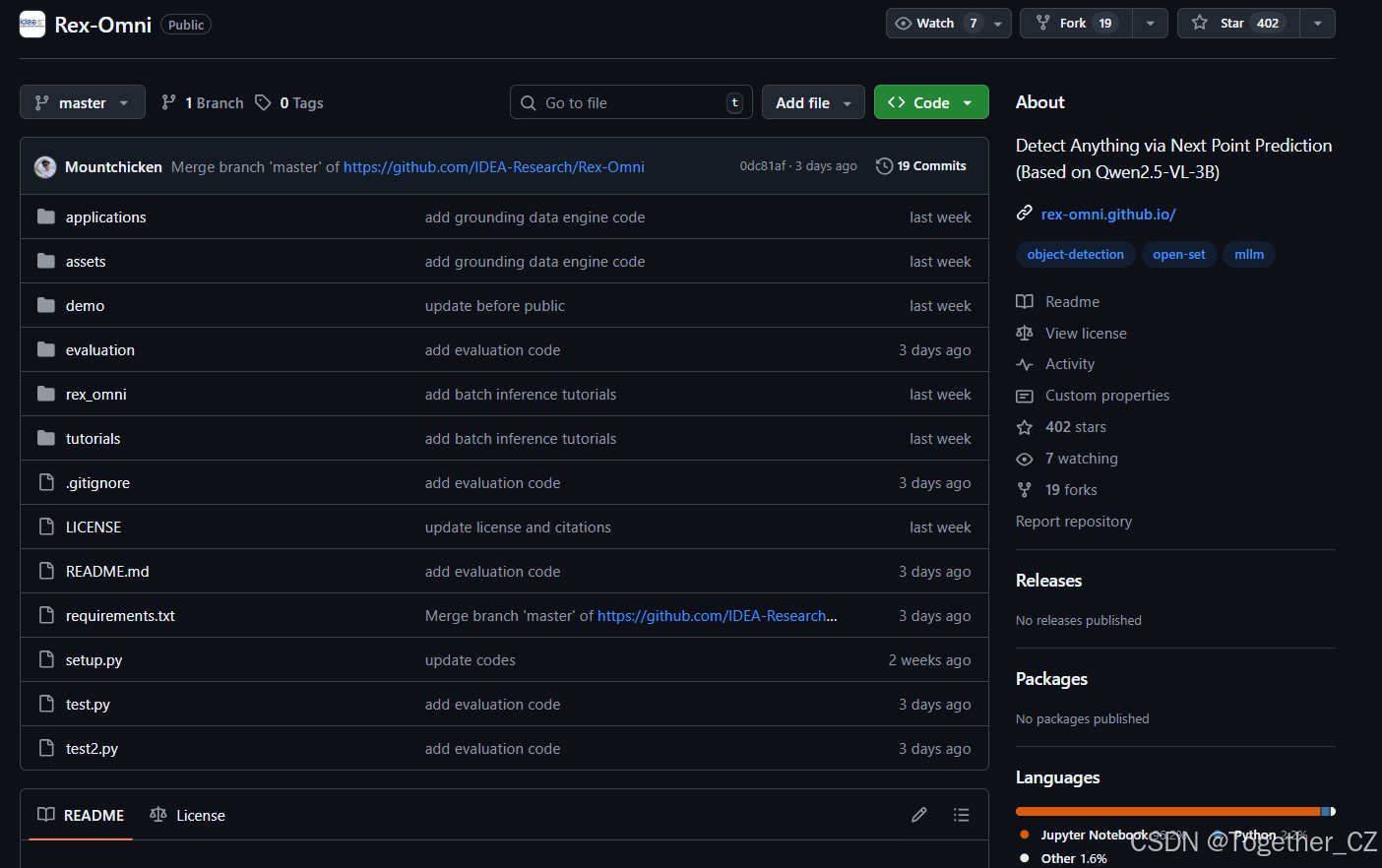
Task: Click the commits history clock icon
Action: tap(884, 166)
